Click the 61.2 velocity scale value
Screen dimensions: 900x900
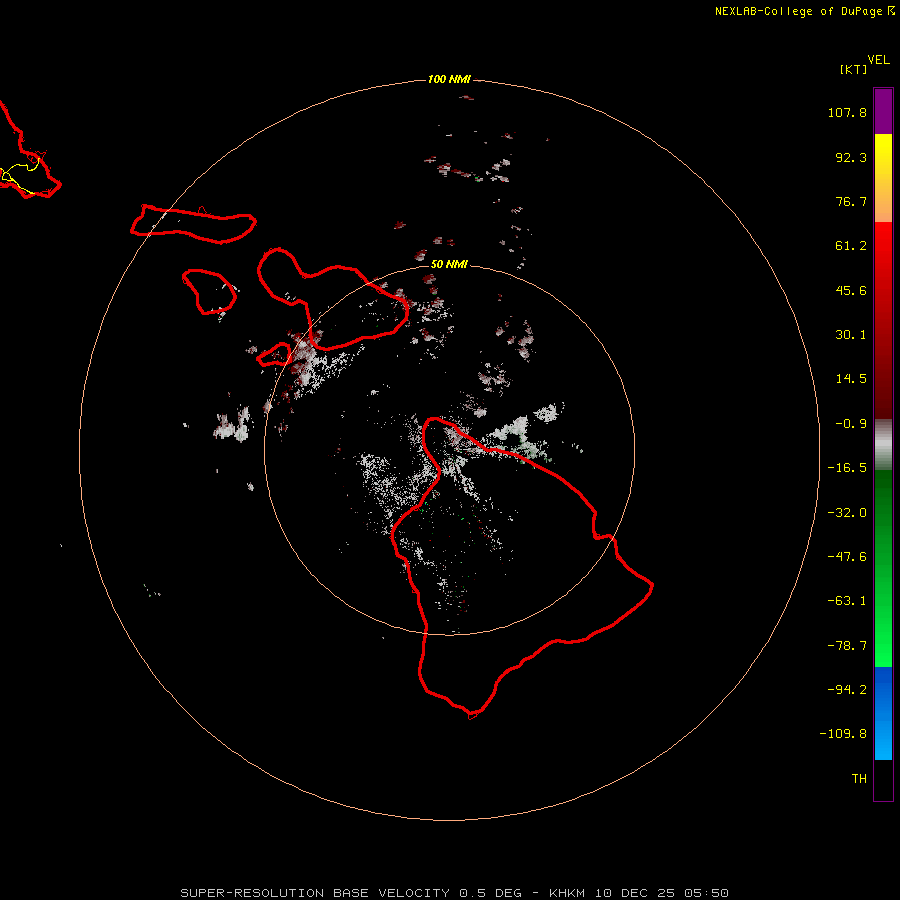[851, 246]
